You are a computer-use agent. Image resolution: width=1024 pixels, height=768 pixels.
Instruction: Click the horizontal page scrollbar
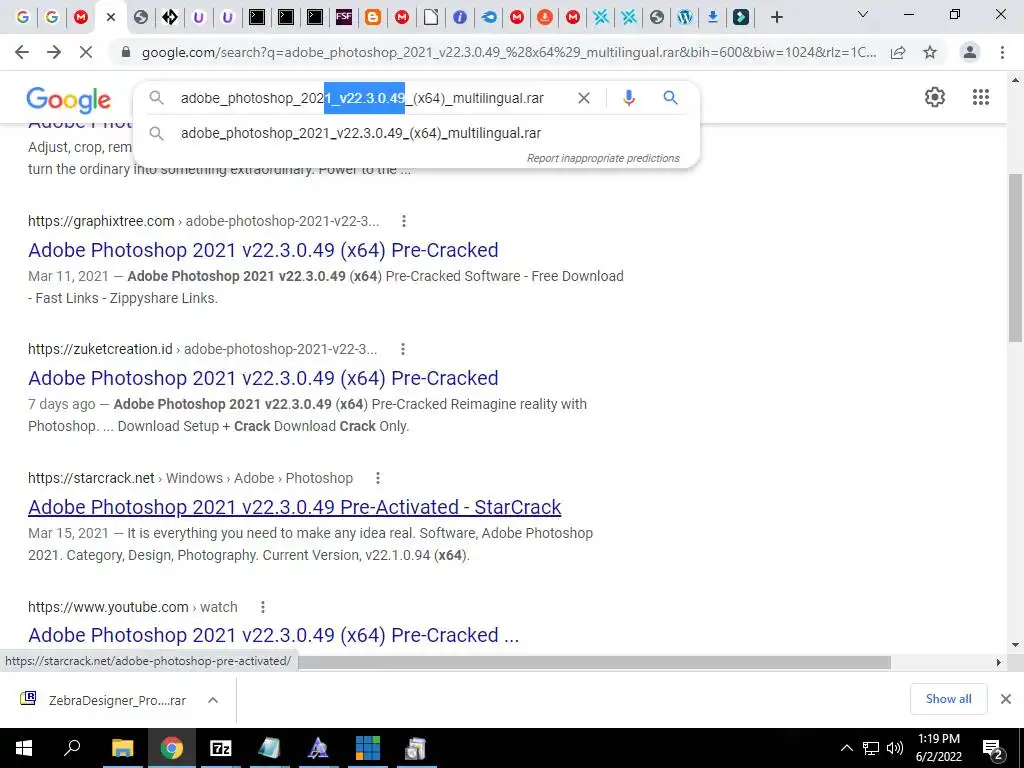(x=594, y=662)
